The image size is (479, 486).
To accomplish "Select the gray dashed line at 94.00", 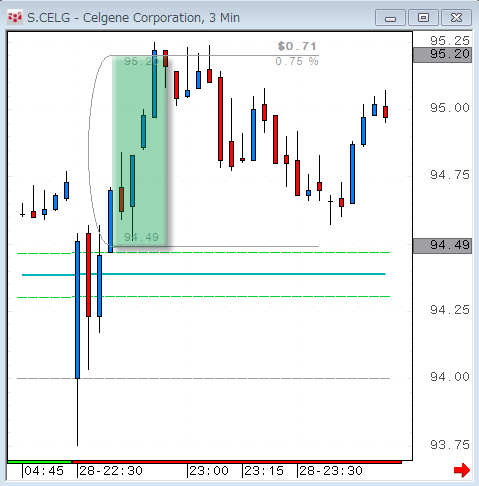I will [x=203, y=378].
